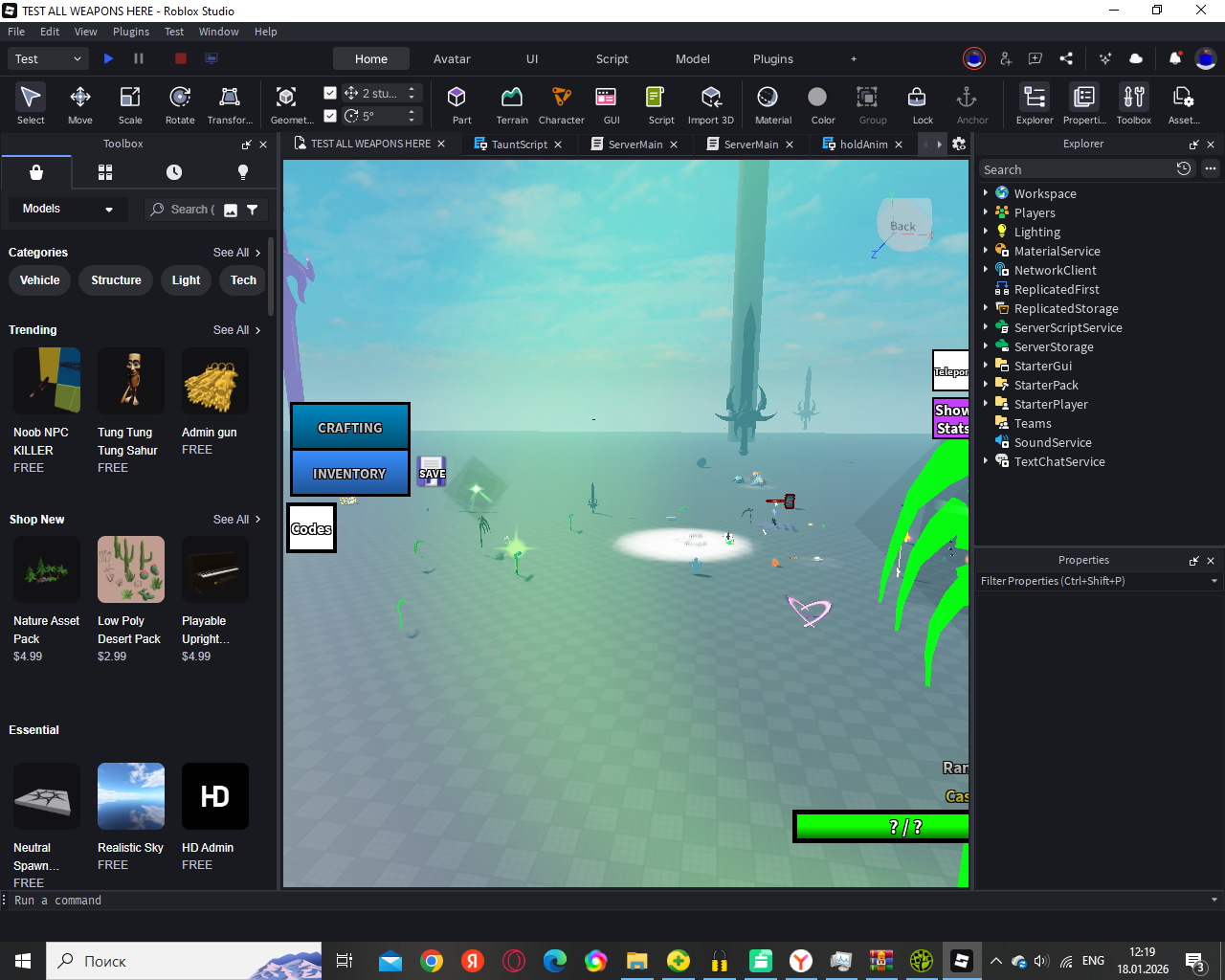Screen dimensions: 1225x980
Task: Click the Color tool swatch
Action: 823,104
